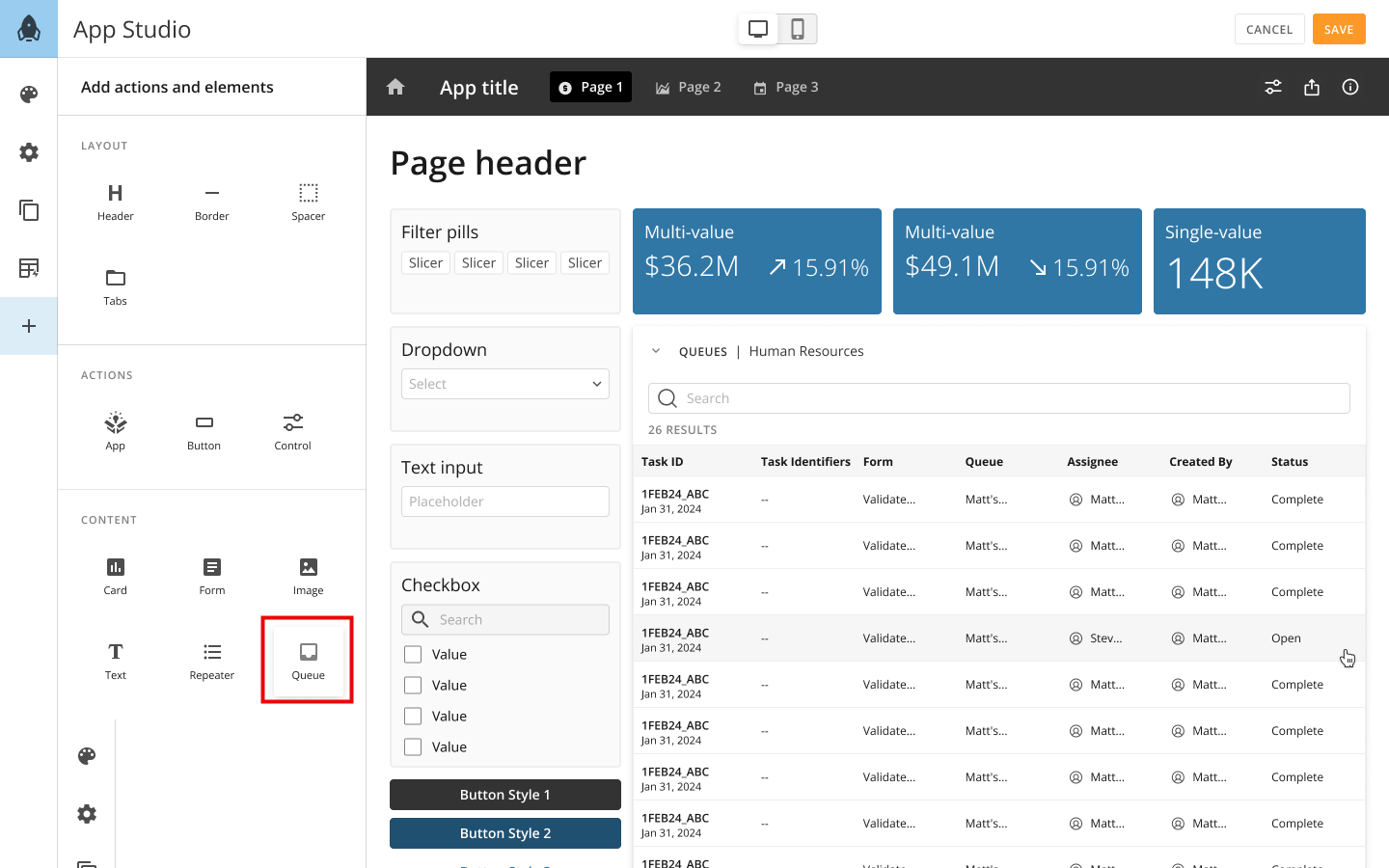Viewport: 1389px width, 868px height.
Task: Select the plus add-elements sidebar icon
Action: click(29, 326)
